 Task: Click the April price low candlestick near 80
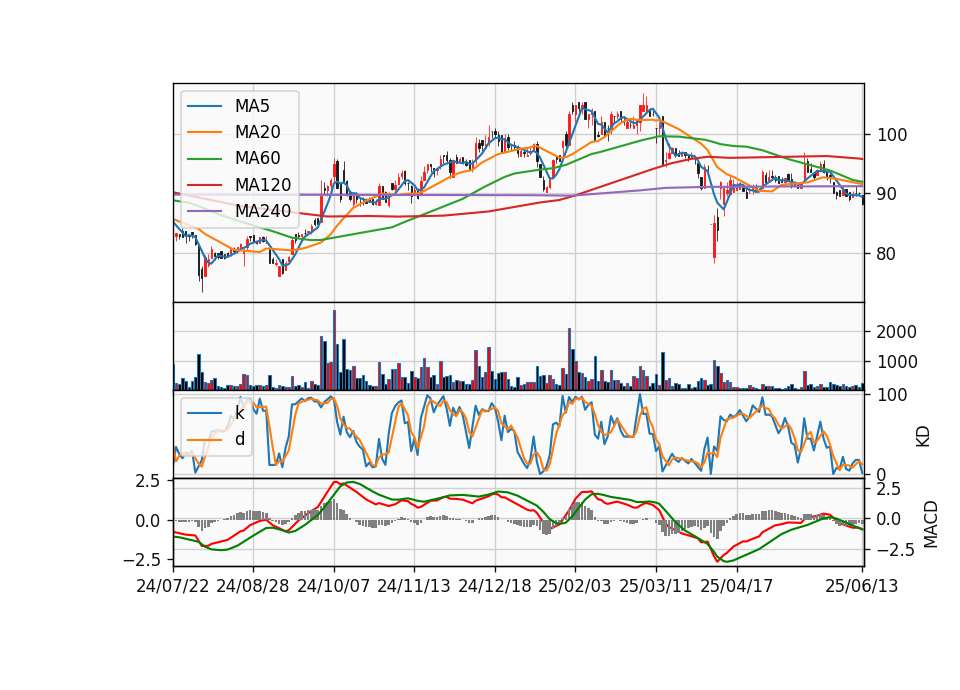point(714,240)
